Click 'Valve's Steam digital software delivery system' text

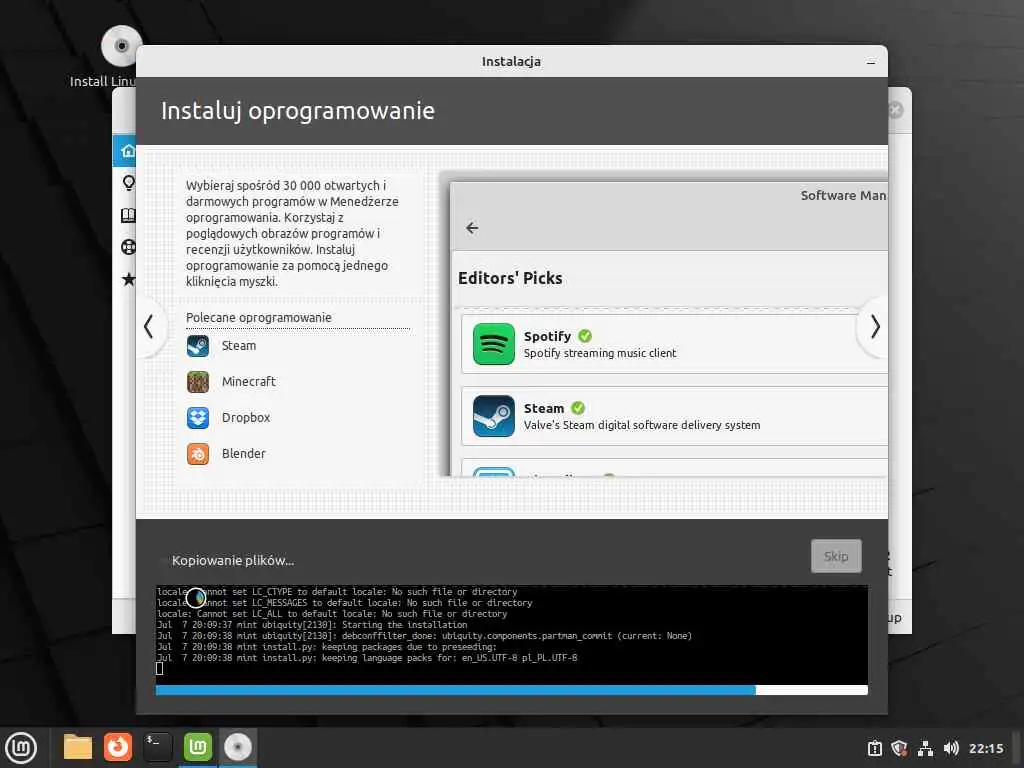pos(642,425)
